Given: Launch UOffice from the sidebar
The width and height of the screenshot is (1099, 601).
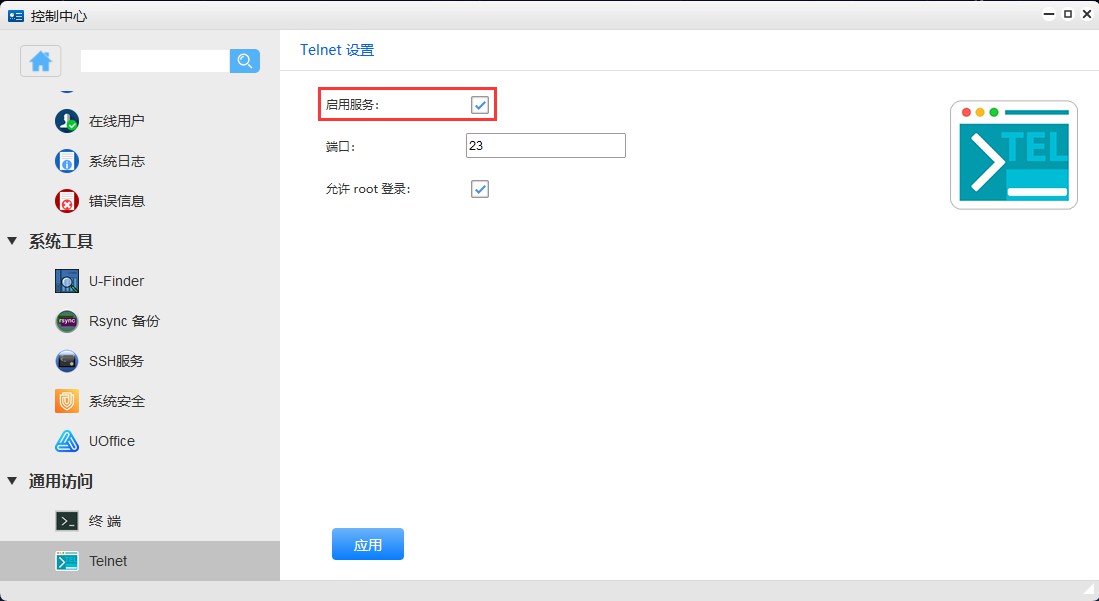Looking at the screenshot, I should point(111,441).
